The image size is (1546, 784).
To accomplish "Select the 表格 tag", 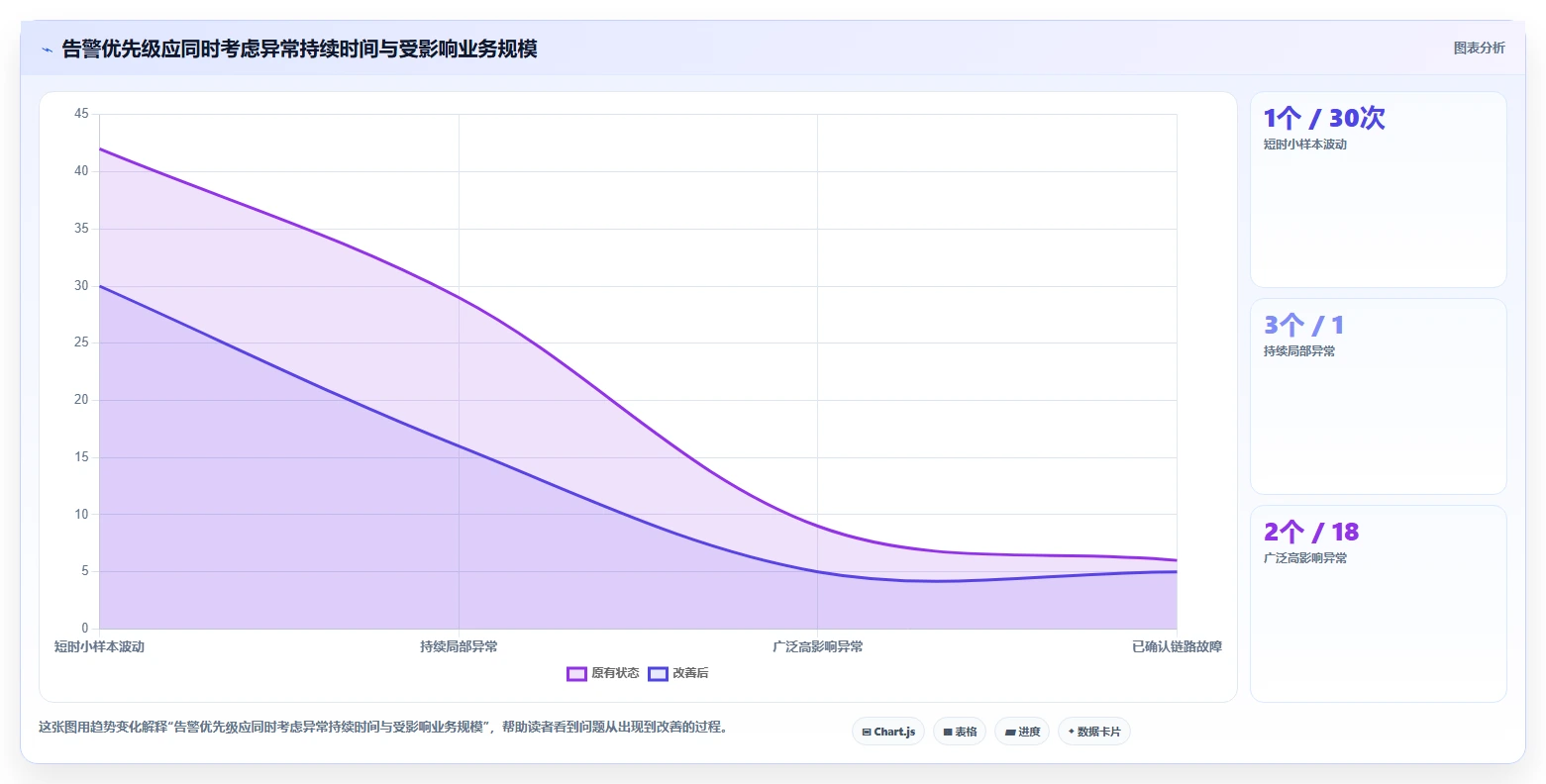I will click(x=960, y=732).
